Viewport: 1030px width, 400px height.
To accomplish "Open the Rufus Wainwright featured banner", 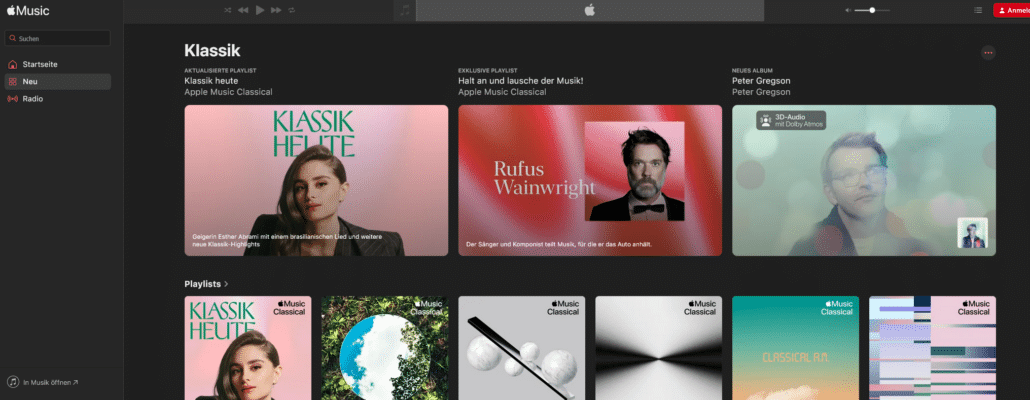I will 590,180.
